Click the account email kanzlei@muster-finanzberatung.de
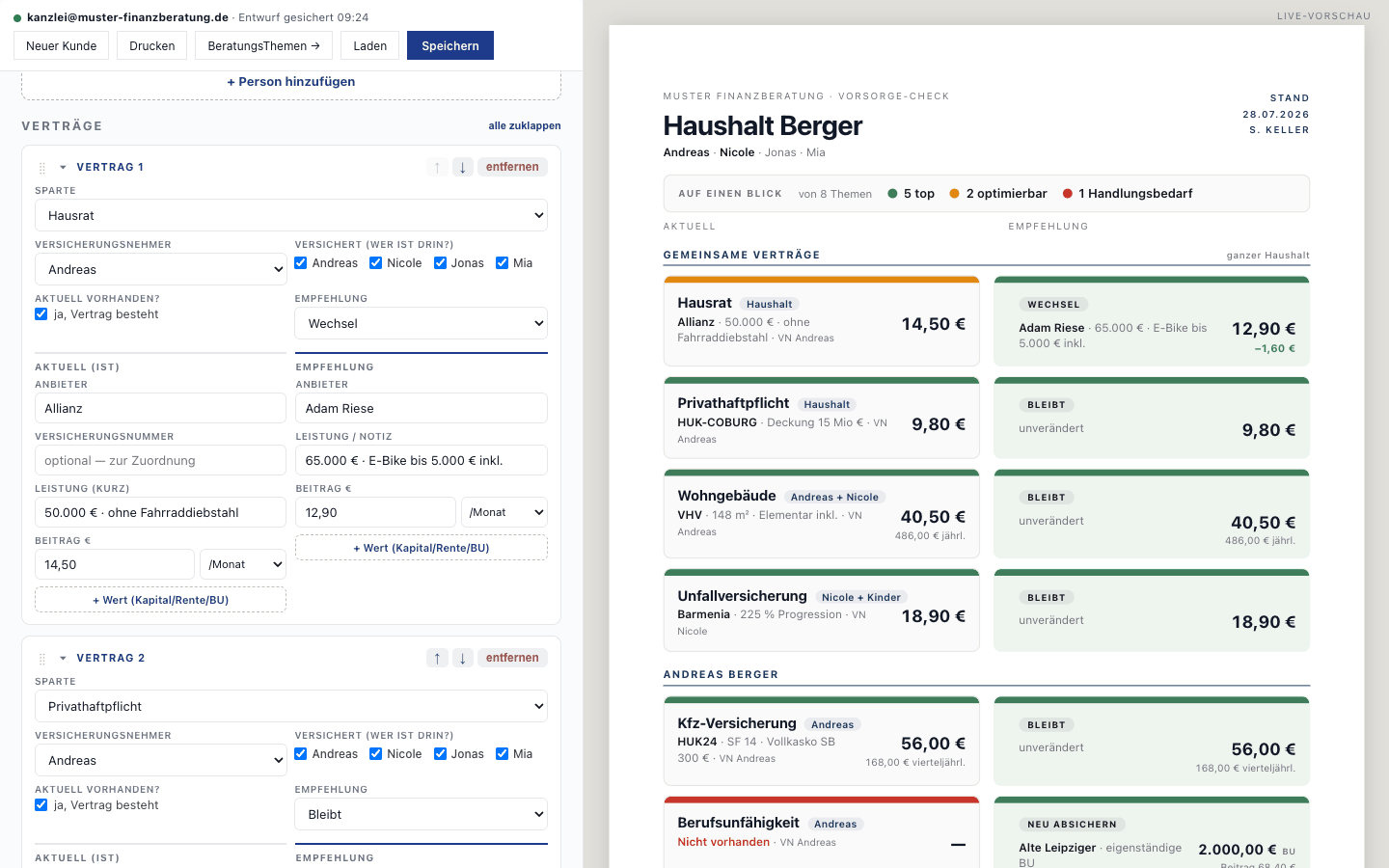Viewport: 1389px width, 868px height. 127,17
